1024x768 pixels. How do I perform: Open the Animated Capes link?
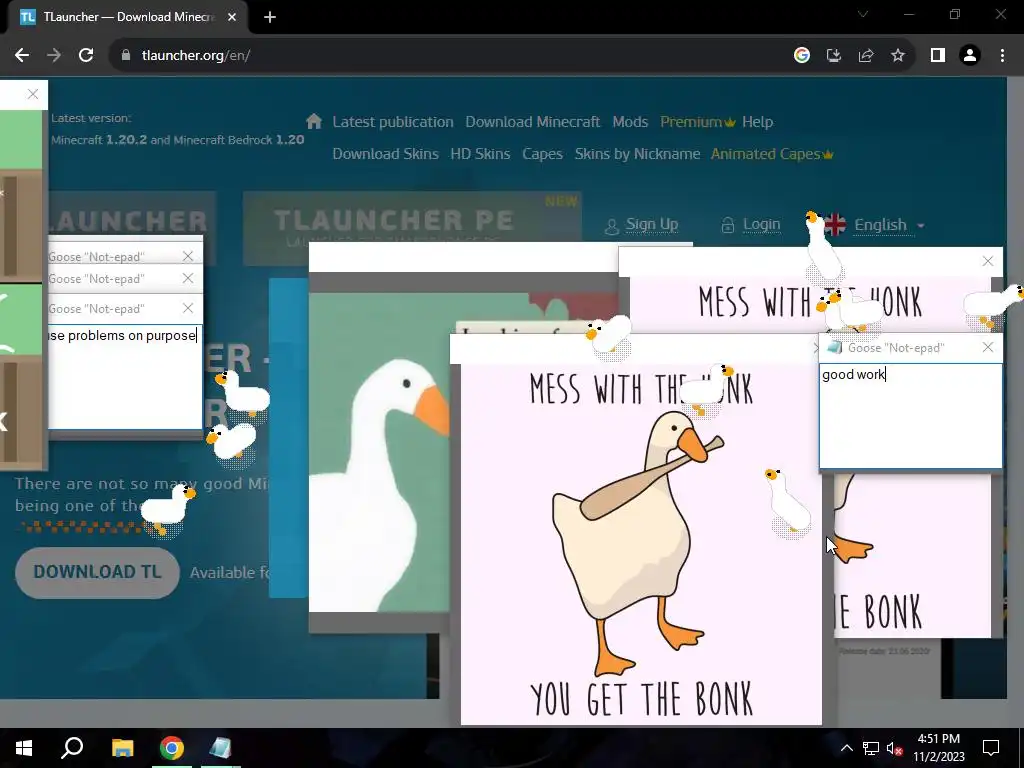tap(772, 154)
